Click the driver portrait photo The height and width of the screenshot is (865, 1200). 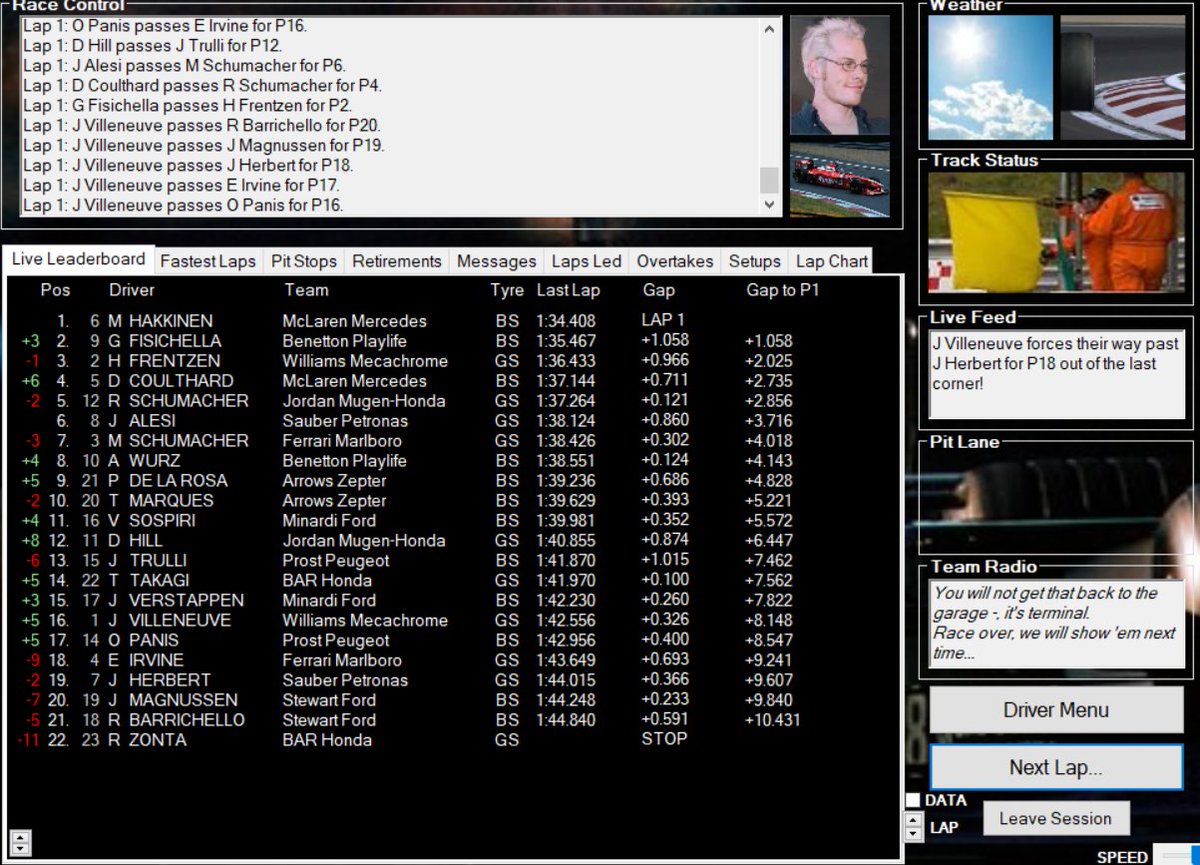840,74
